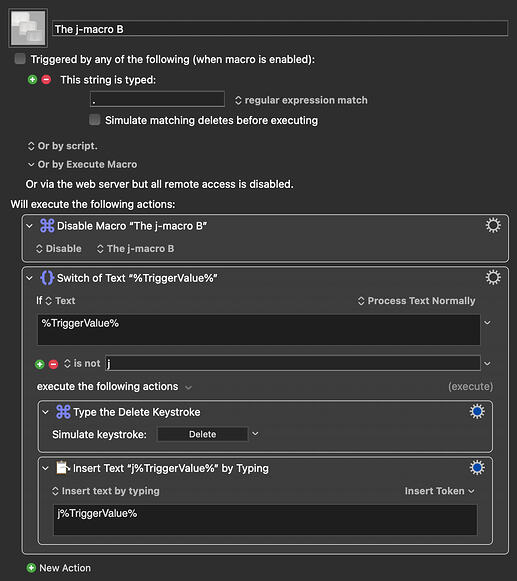Enable Simulate matching deletes before executing
Viewport: 517px width, 581px height.
point(95,120)
